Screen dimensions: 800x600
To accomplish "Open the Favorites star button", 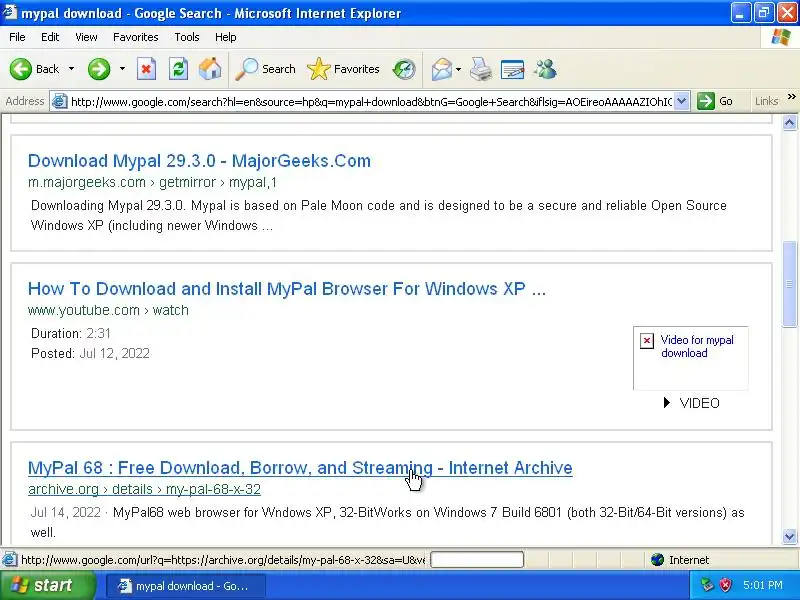I will click(x=343, y=69).
